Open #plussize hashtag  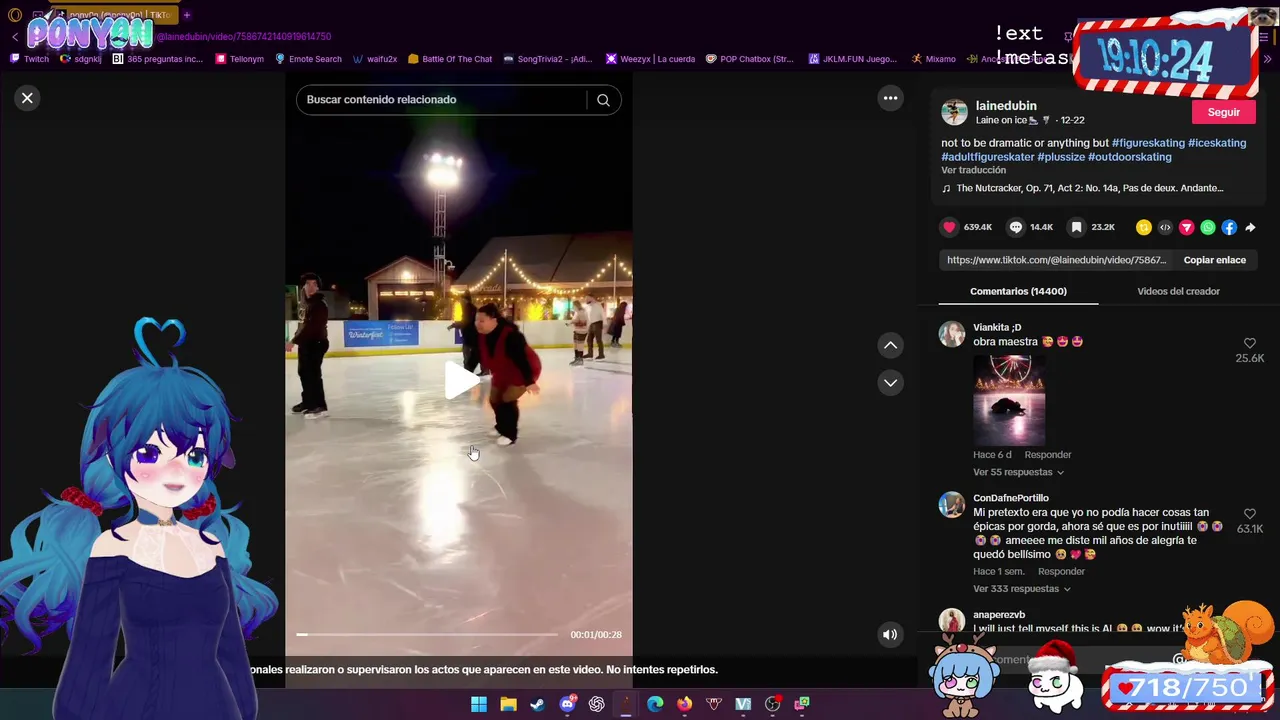pyautogui.click(x=1061, y=157)
